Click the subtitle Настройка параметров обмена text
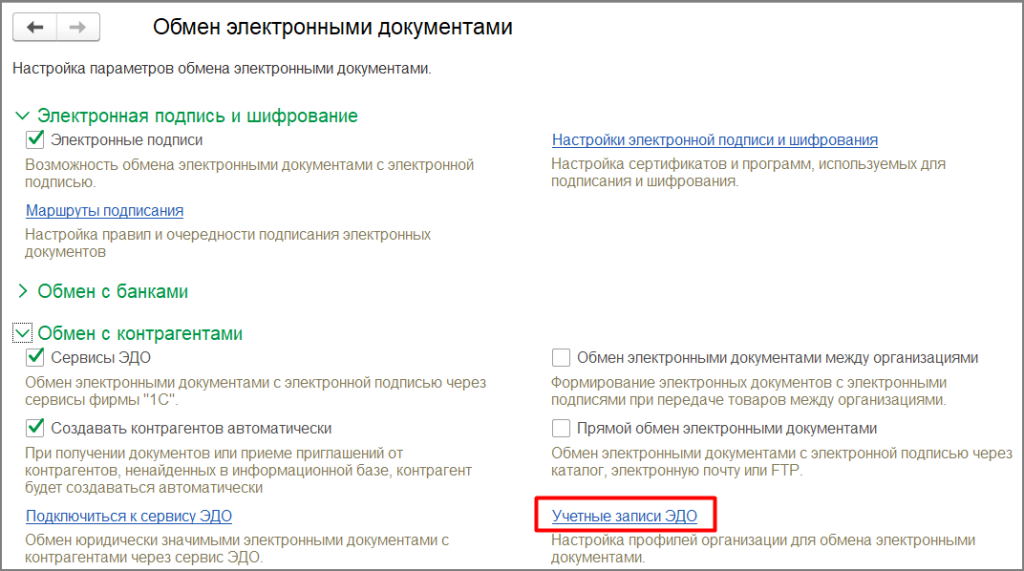 pos(221,69)
